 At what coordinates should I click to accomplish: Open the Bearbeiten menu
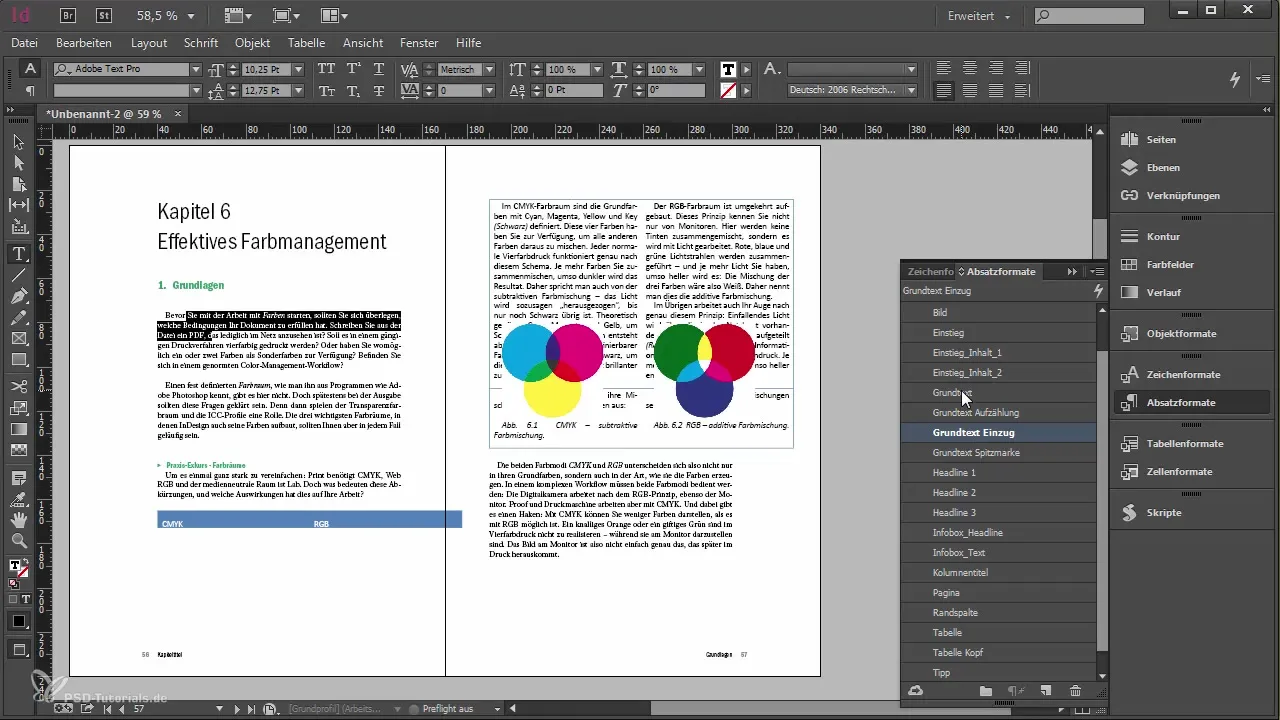(84, 43)
